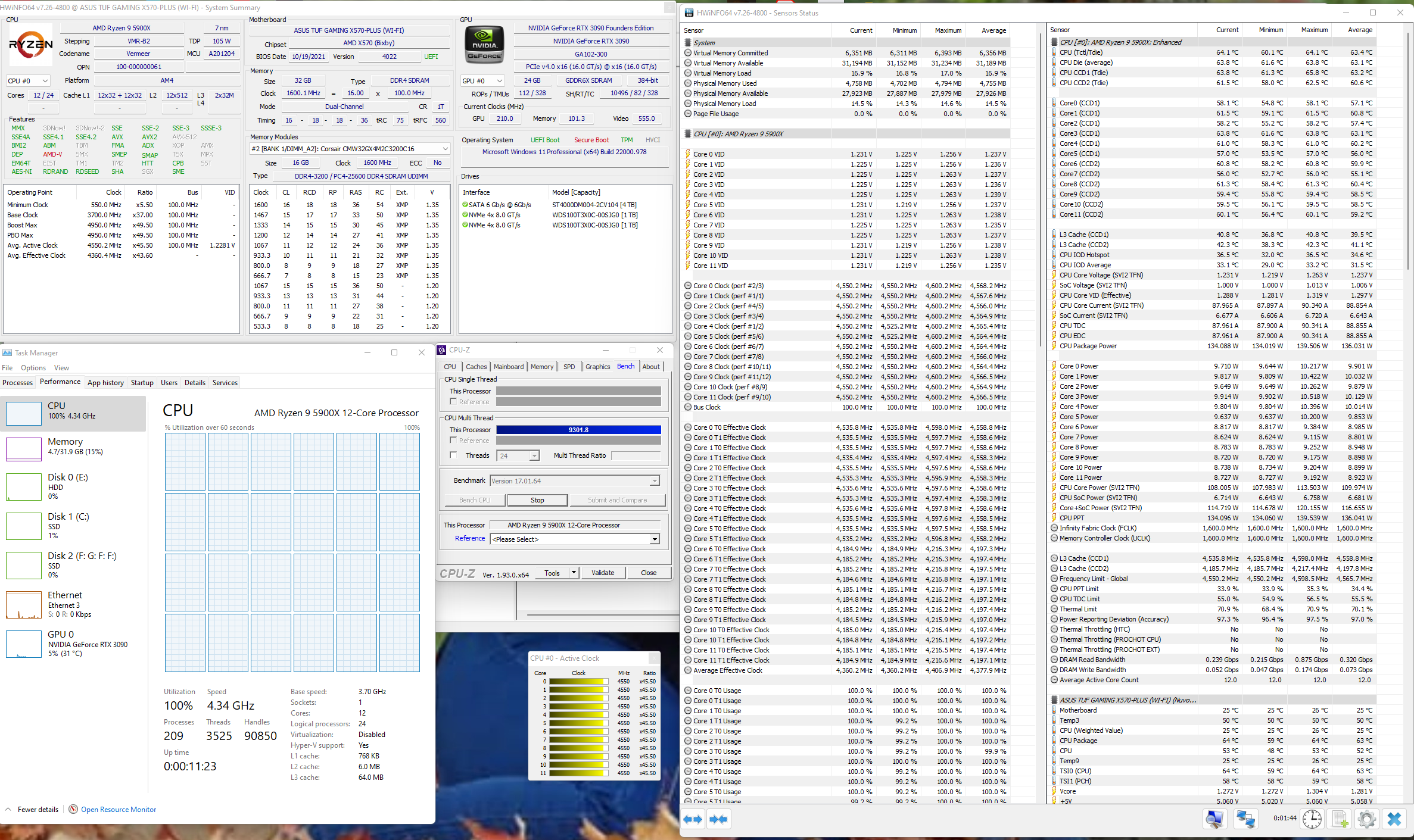This screenshot has height=840, width=1414.
Task: Click the green status icon for SATA 6 Gb/s drive
Action: point(465,205)
